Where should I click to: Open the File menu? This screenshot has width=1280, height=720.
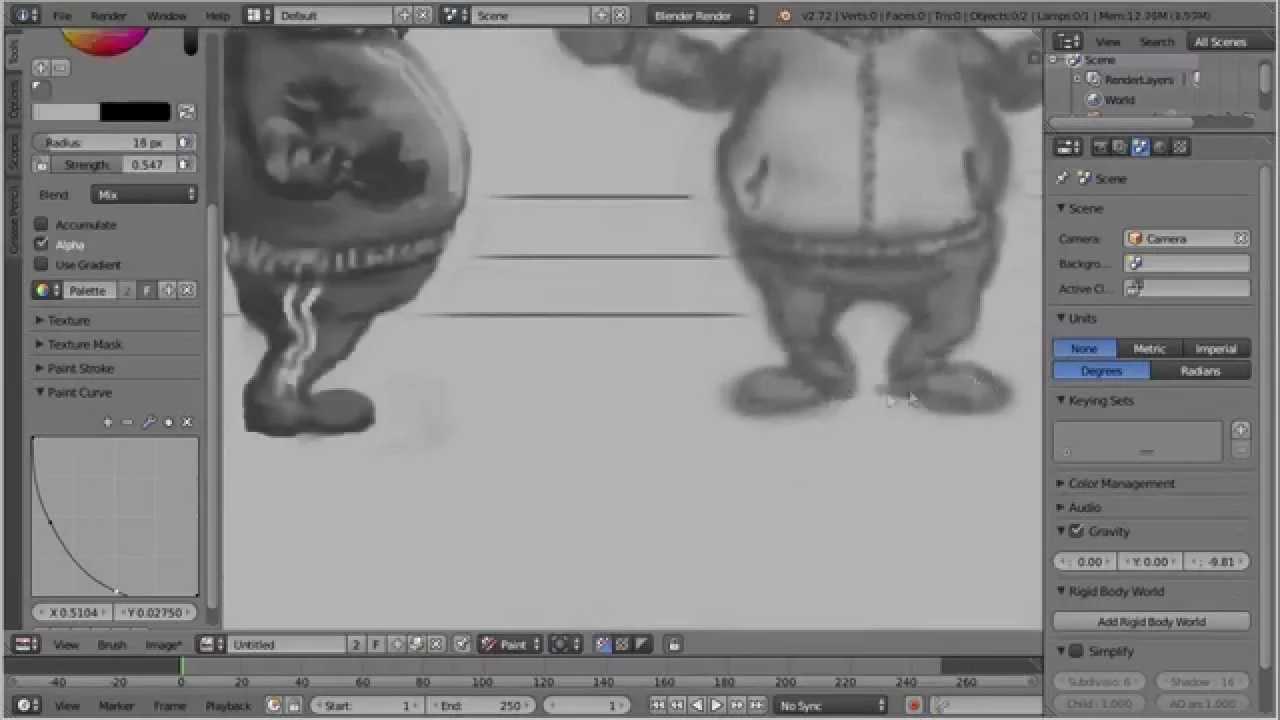(x=62, y=16)
